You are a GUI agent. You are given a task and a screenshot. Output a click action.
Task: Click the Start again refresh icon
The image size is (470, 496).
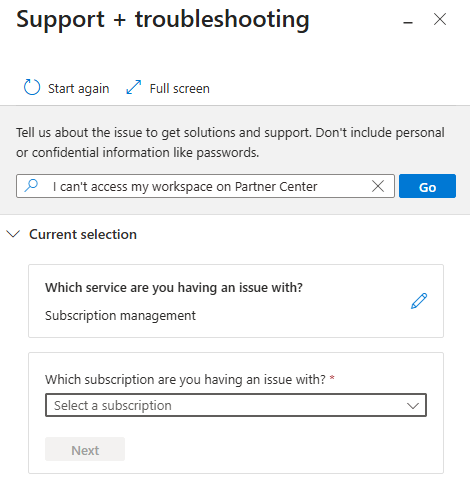[32, 87]
